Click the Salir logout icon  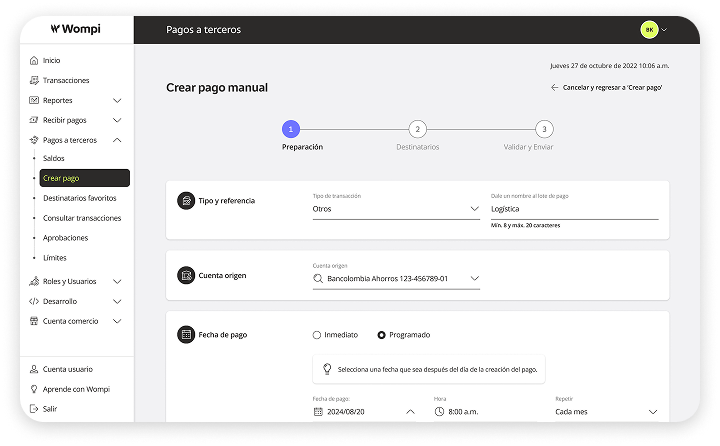pos(35,409)
